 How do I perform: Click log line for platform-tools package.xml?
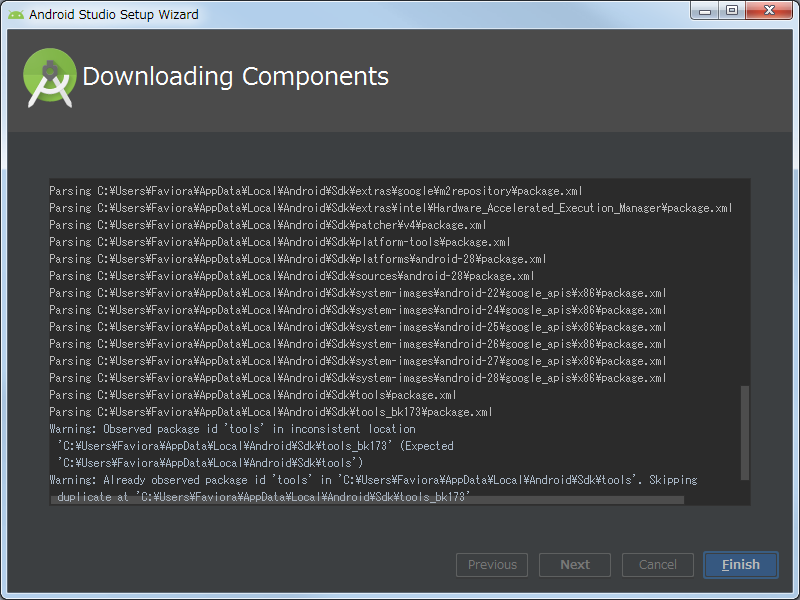click(280, 242)
